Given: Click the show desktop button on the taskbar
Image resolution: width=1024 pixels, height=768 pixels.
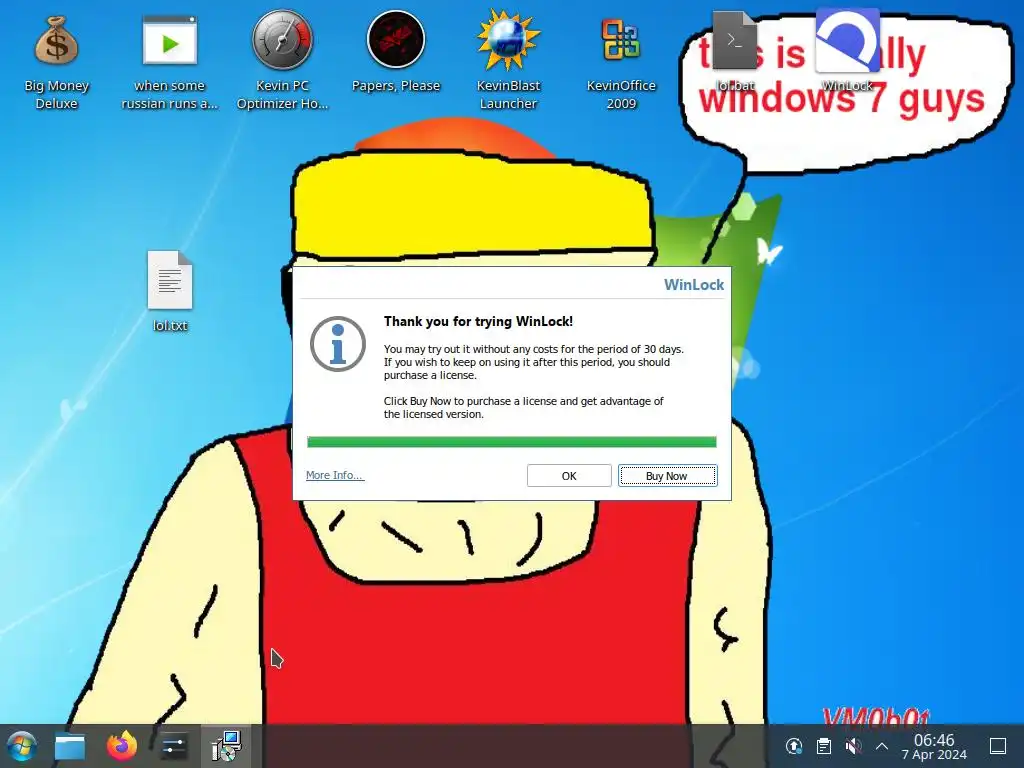Looking at the screenshot, I should pos(998,746).
